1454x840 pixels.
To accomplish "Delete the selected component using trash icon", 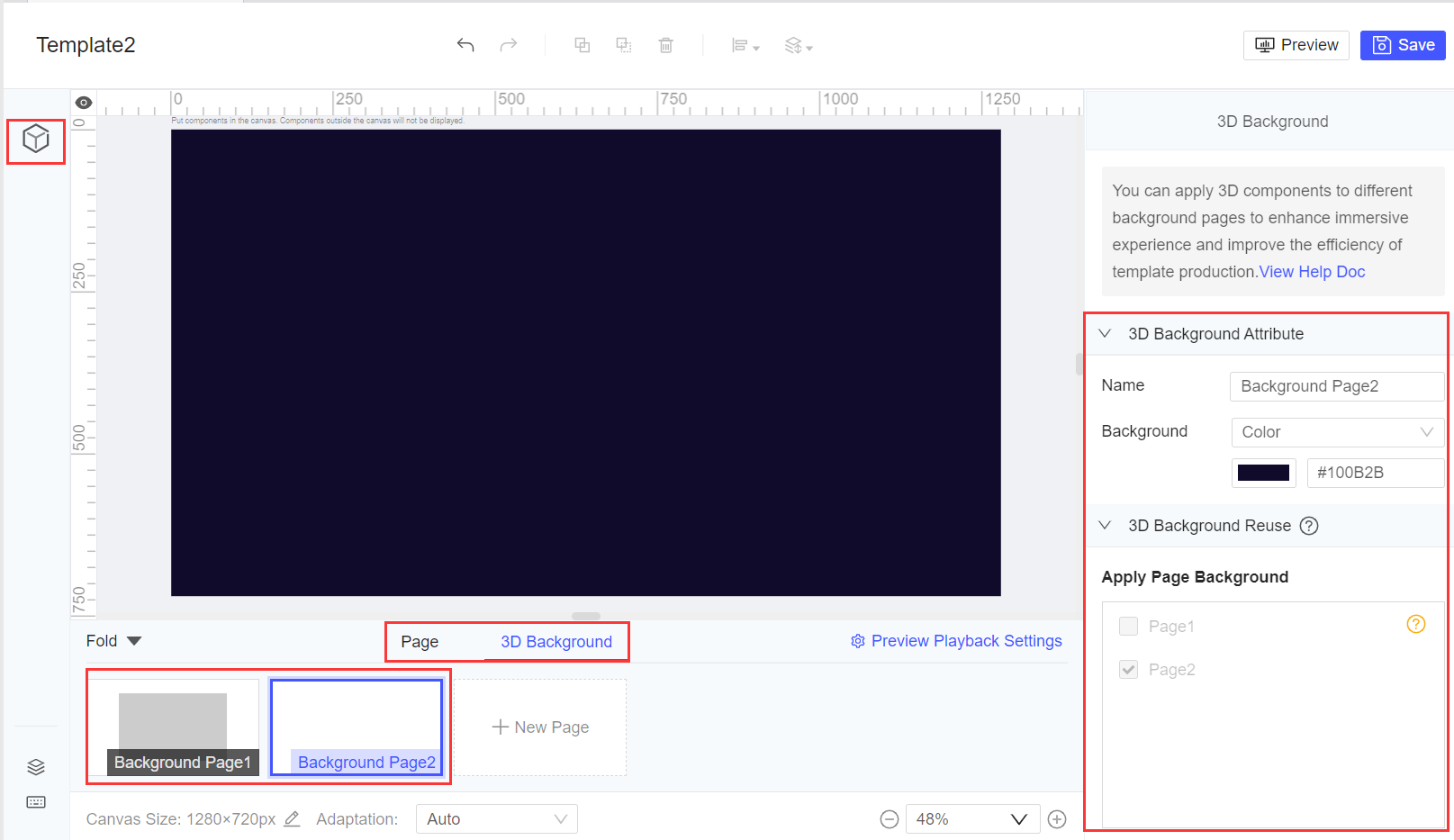I will pos(666,44).
